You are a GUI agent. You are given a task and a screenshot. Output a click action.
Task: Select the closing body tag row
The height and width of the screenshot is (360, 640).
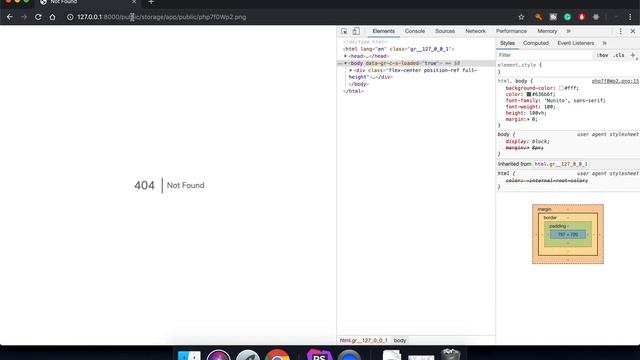pyautogui.click(x=359, y=84)
